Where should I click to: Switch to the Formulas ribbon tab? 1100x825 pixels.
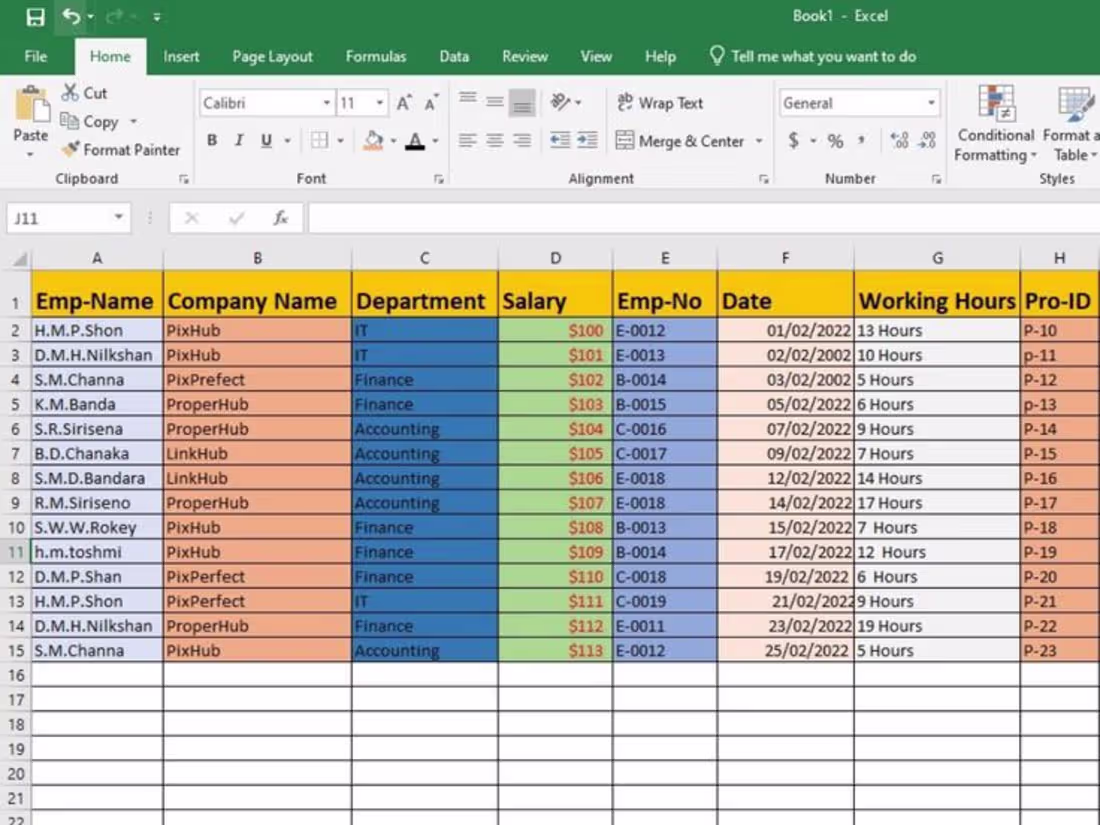pyautogui.click(x=375, y=57)
